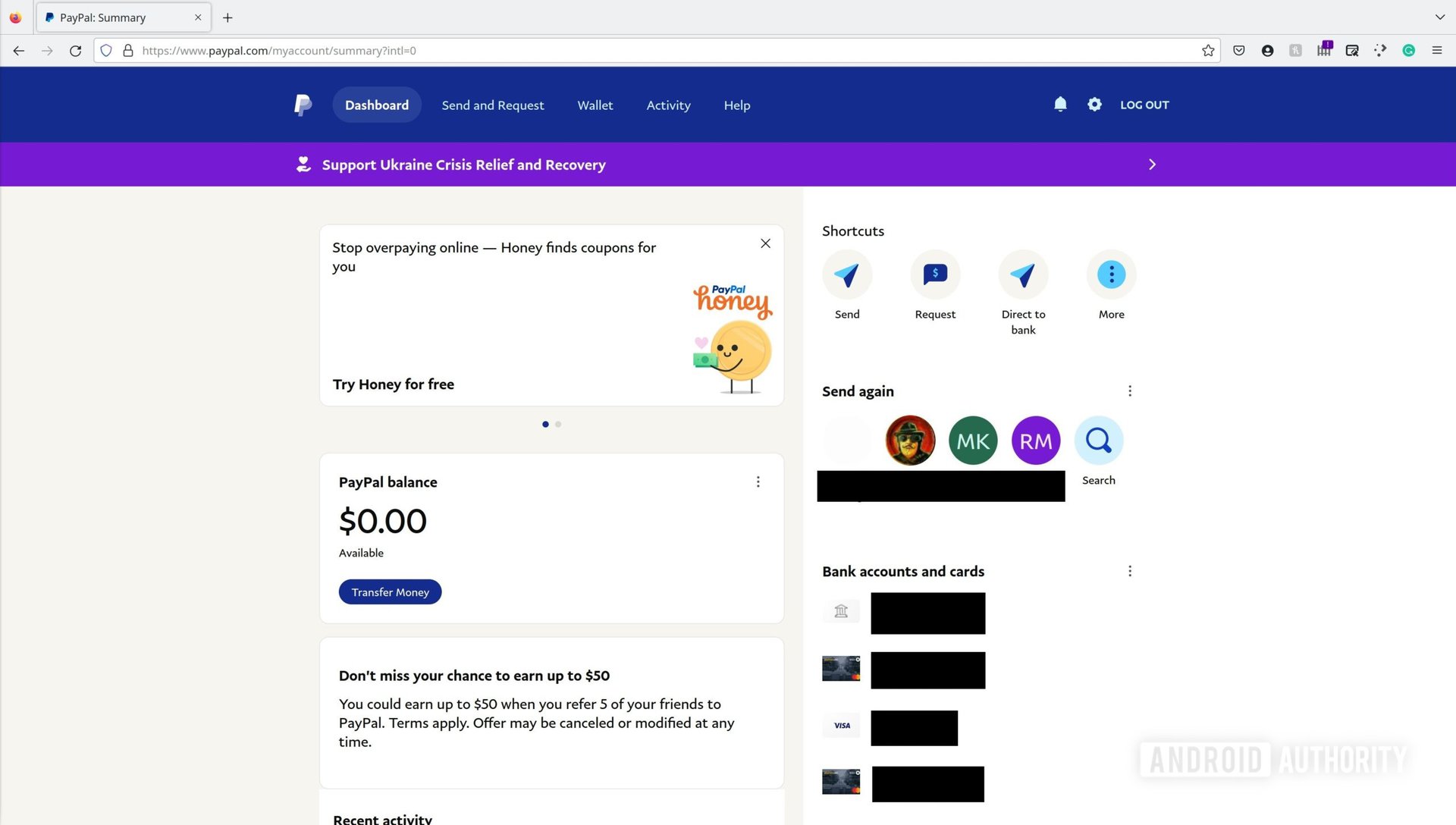Click the first carousel slide dot
Screen dimensions: 1456x825
tap(545, 423)
